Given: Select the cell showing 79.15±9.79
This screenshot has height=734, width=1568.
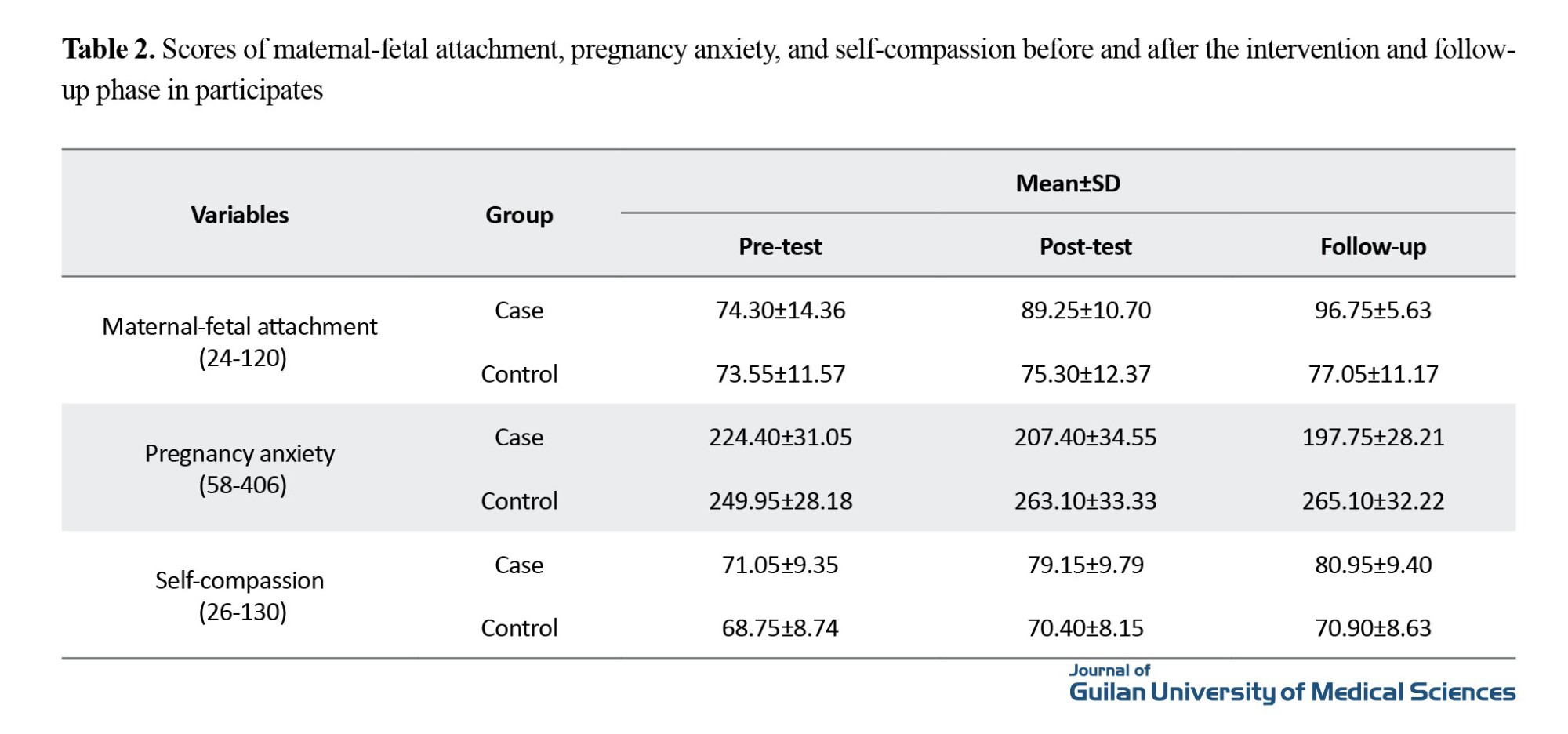Looking at the screenshot, I should pyautogui.click(x=1085, y=565).
